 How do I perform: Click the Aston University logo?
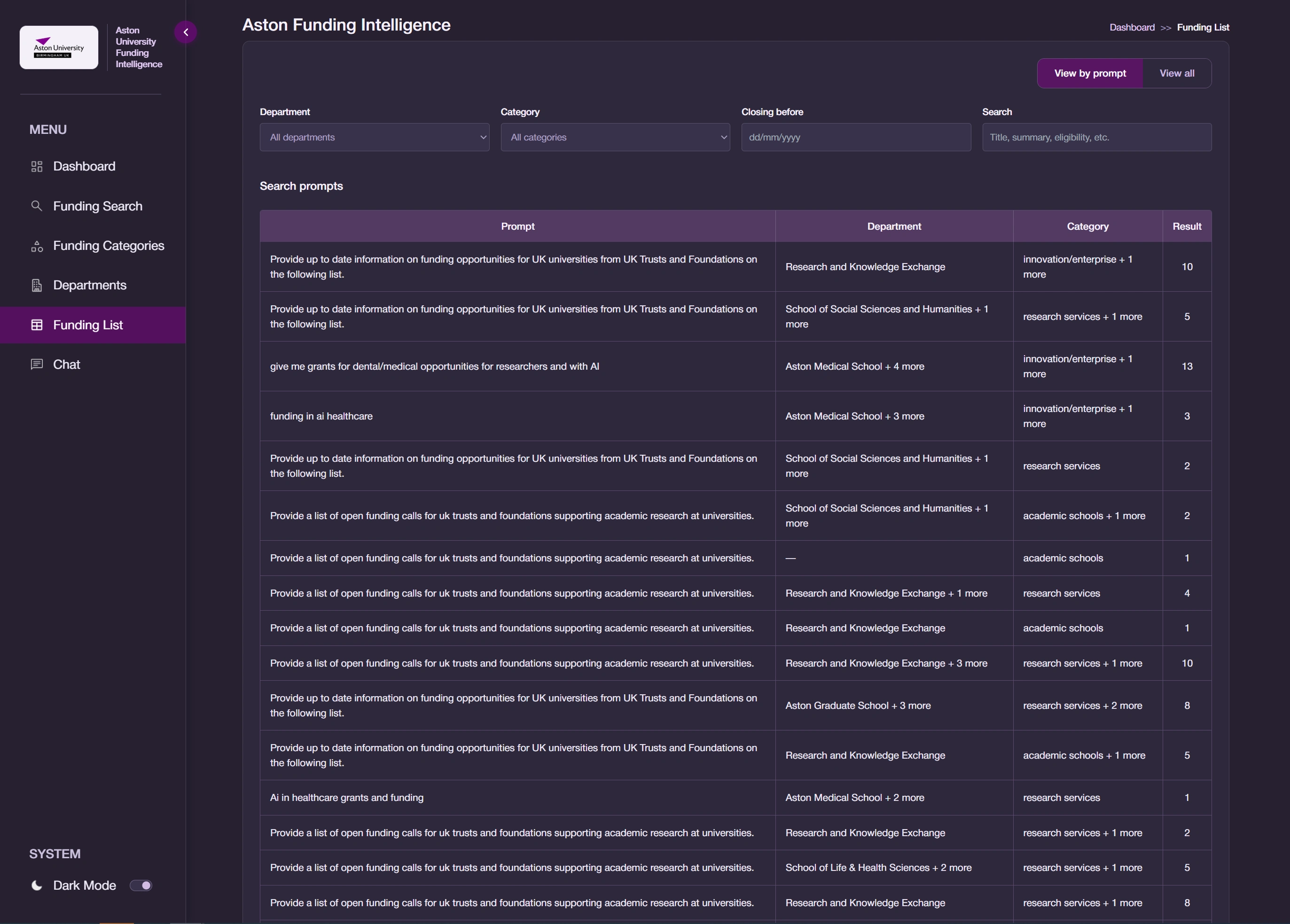[59, 48]
